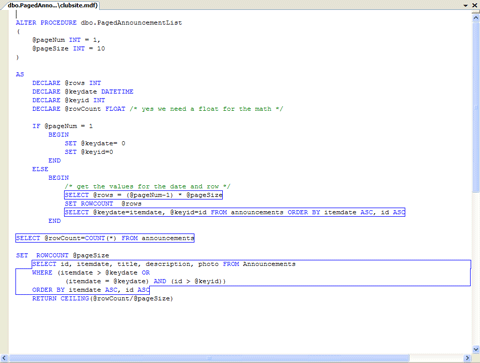The height and width of the screenshot is (363, 480).
Task: Click the SET ROWCOUNT @rows line
Action: click(x=103, y=204)
